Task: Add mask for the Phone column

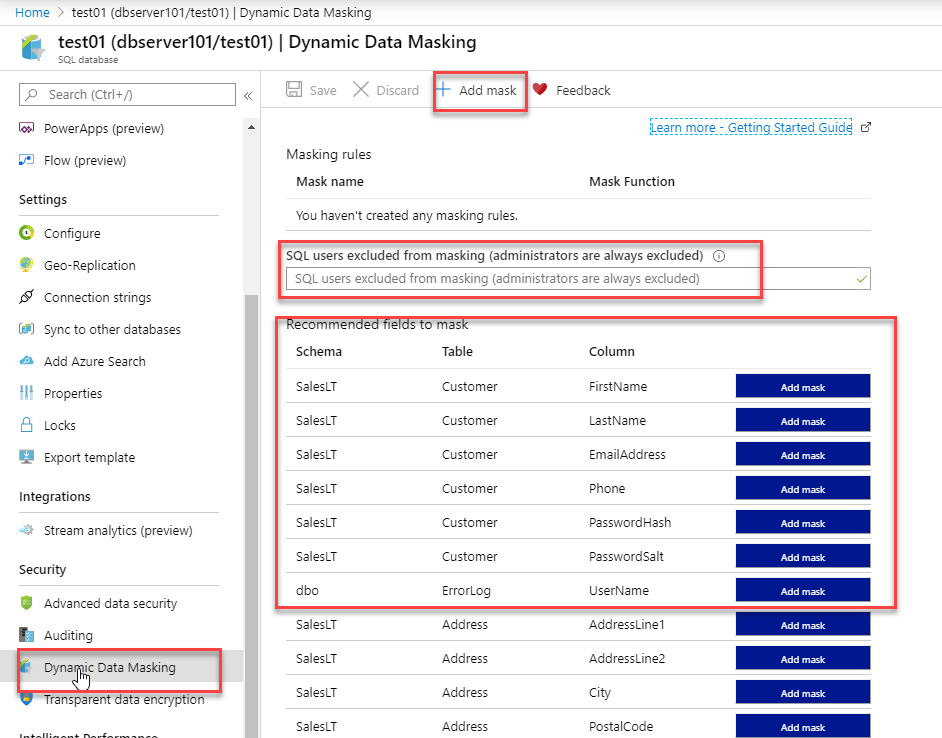Action: click(x=803, y=488)
